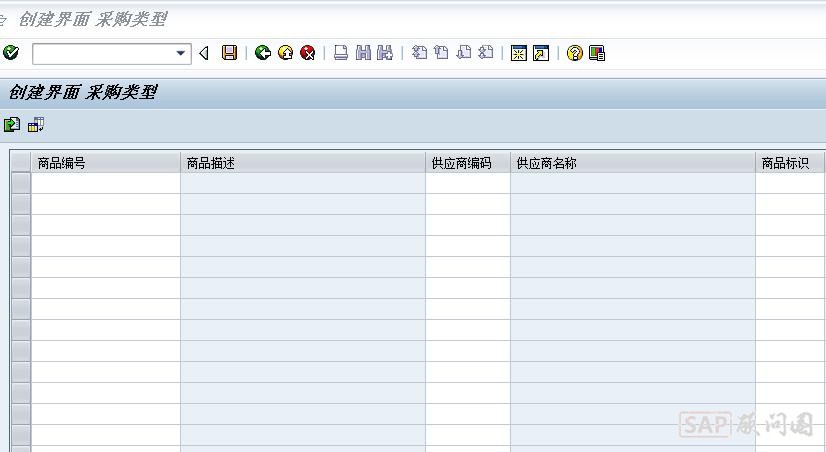Image resolution: width=826 pixels, height=452 pixels.
Task: Click the Create New Session icon
Action: pos(518,53)
